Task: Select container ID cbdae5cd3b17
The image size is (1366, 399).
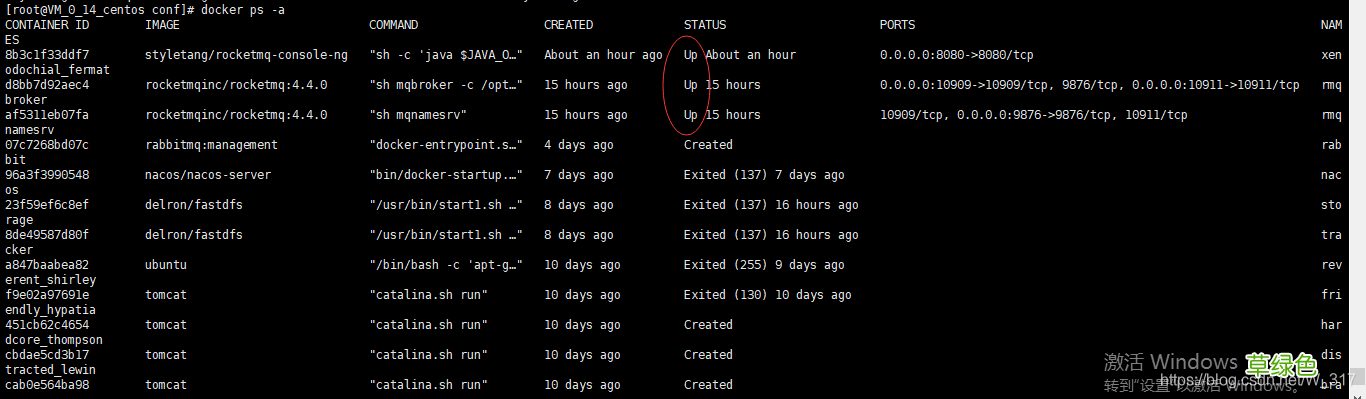Action: (47, 355)
